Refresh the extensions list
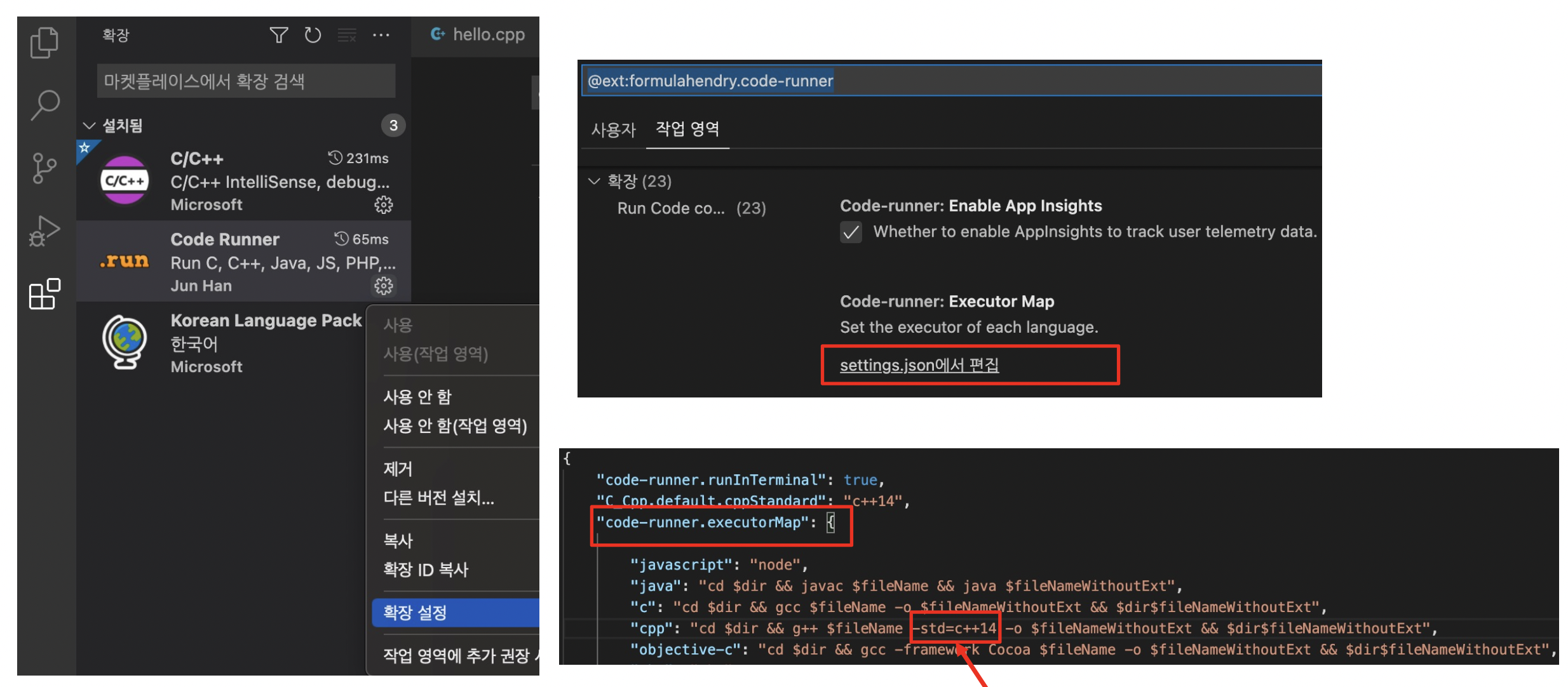 tap(313, 35)
